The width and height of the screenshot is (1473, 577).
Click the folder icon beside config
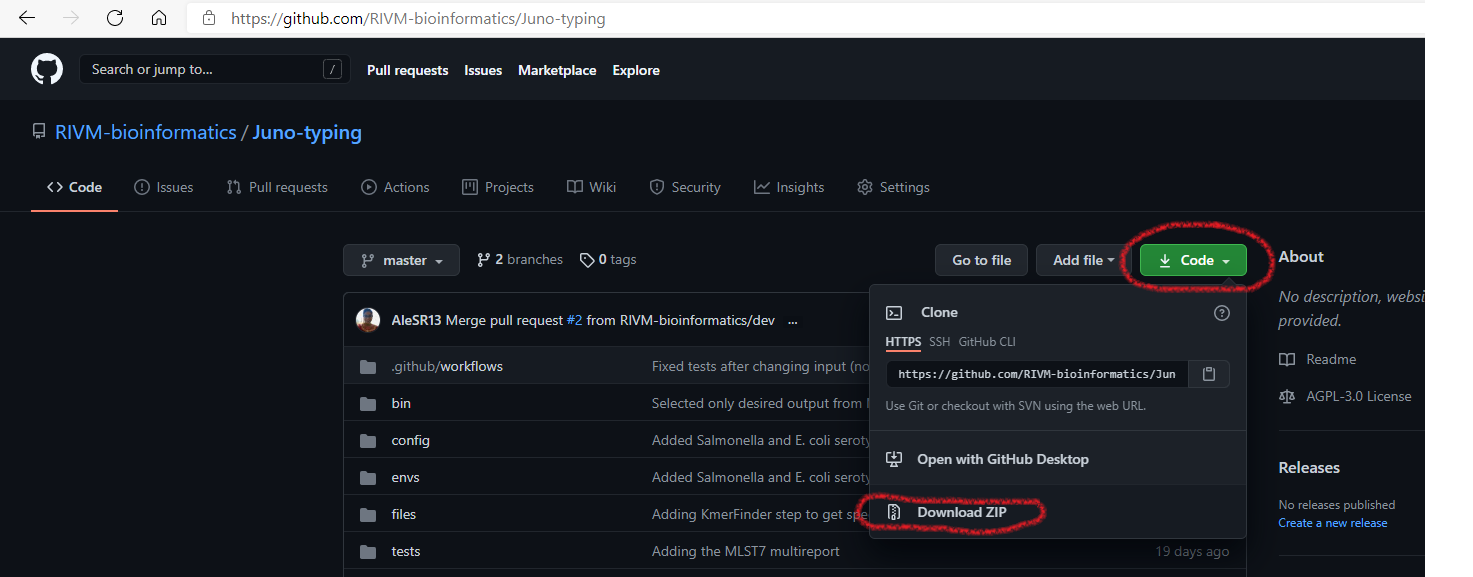tap(368, 440)
